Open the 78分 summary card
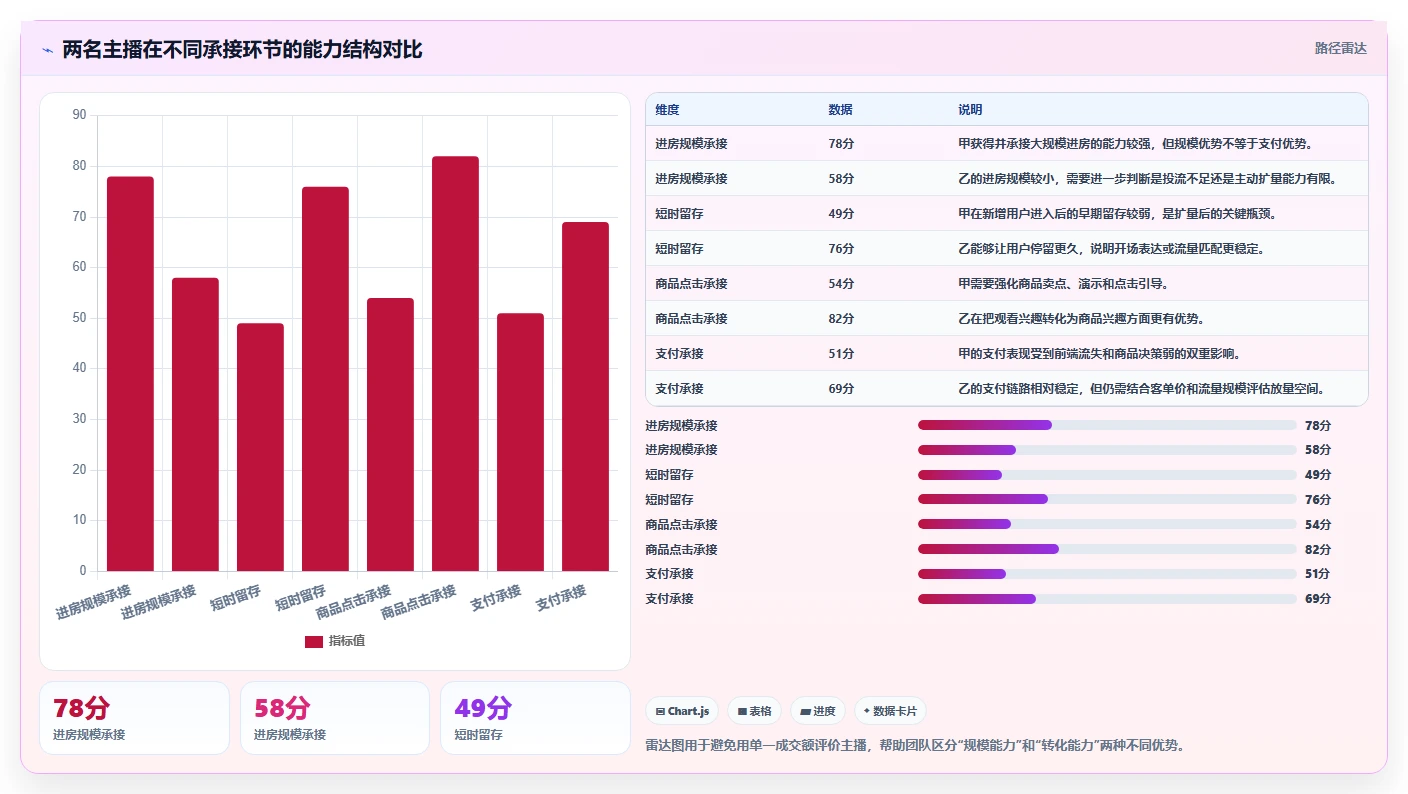Viewport: 1408px width, 794px height. coord(134,718)
